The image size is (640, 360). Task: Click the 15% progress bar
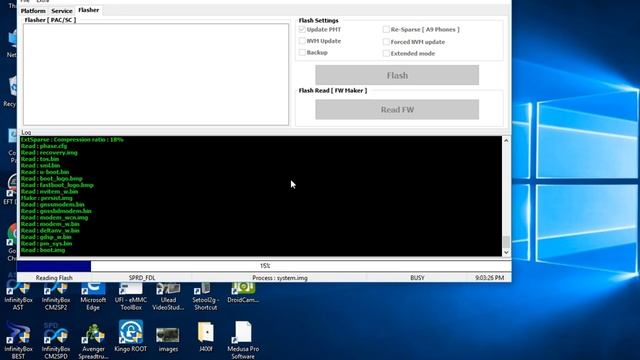click(264, 266)
